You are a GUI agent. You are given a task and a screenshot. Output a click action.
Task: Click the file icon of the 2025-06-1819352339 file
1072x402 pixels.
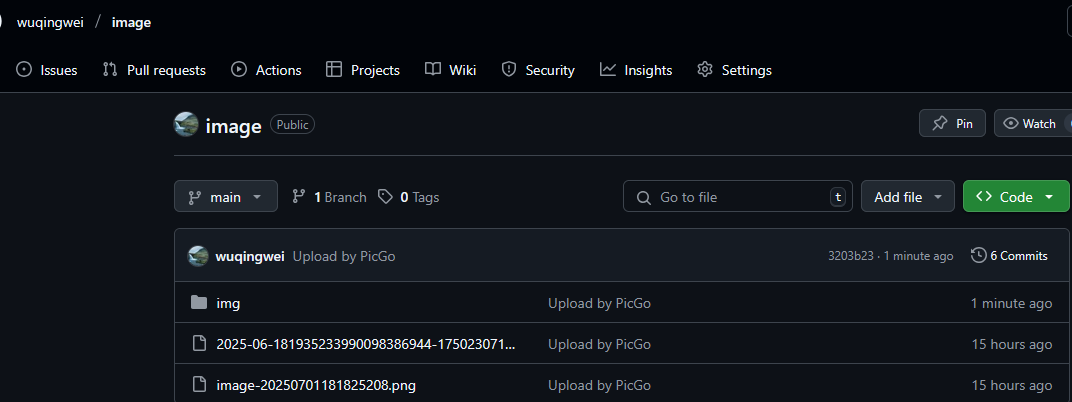coord(199,343)
